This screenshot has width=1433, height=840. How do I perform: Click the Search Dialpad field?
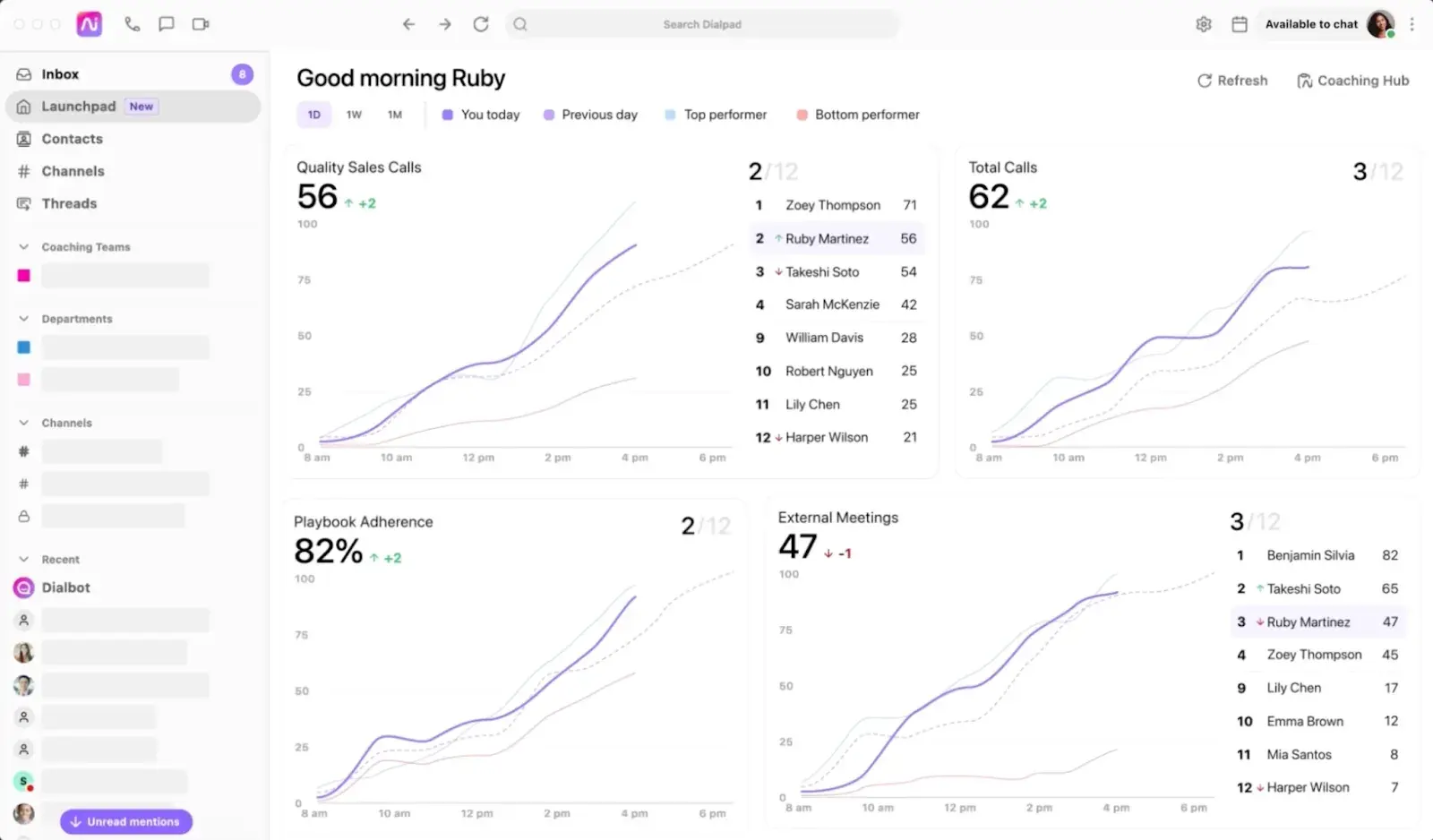(702, 24)
